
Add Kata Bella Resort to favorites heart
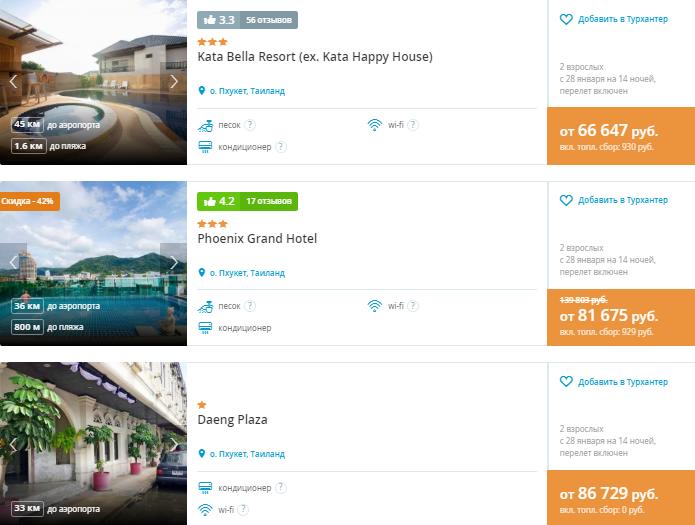[566, 19]
